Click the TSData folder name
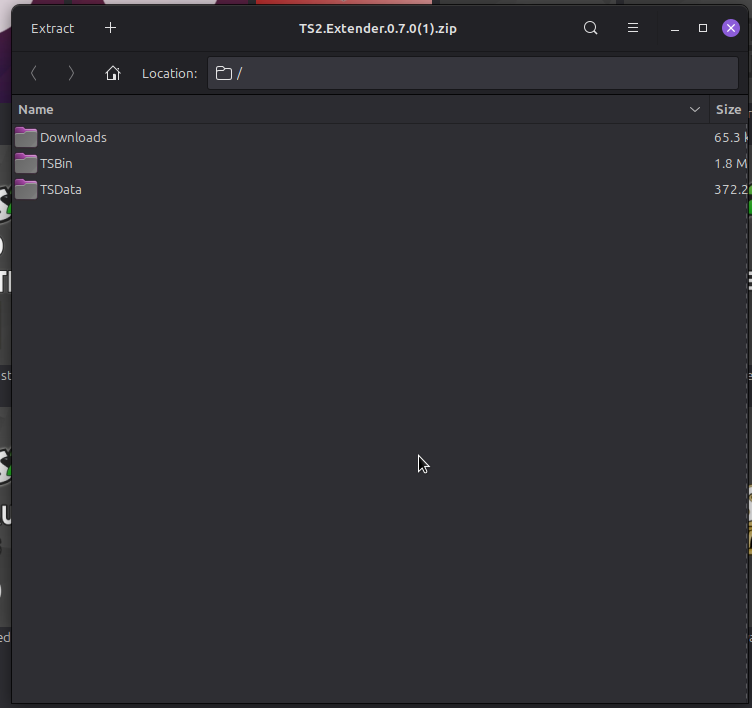Viewport: 752px width, 708px height. pyautogui.click(x=61, y=189)
